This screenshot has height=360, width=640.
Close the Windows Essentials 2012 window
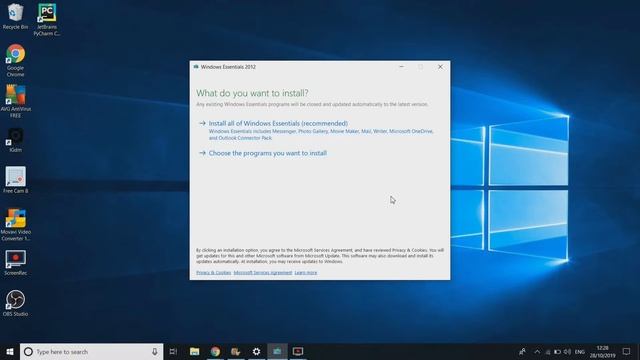point(440,67)
